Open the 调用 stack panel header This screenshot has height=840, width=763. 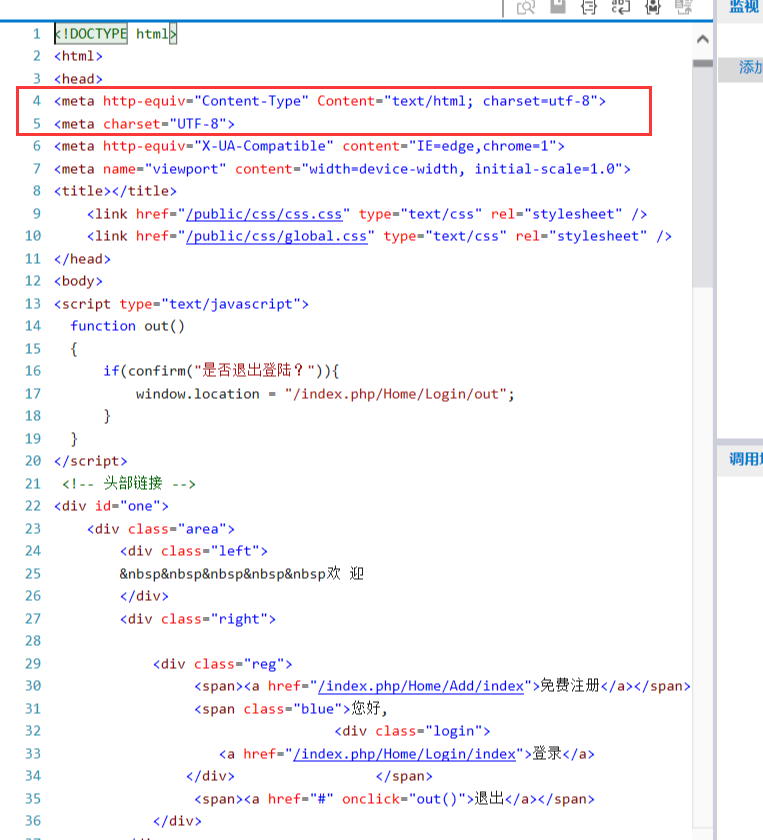pos(745,459)
